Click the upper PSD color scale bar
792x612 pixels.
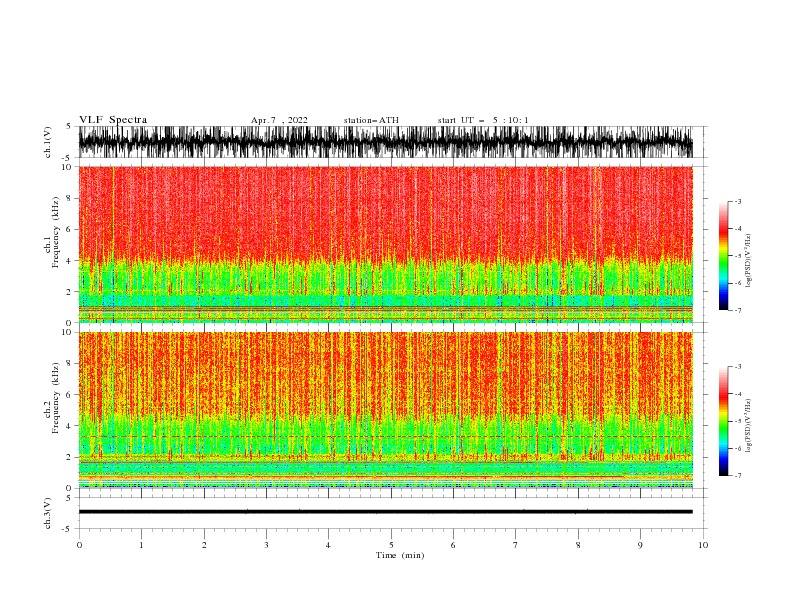point(724,256)
